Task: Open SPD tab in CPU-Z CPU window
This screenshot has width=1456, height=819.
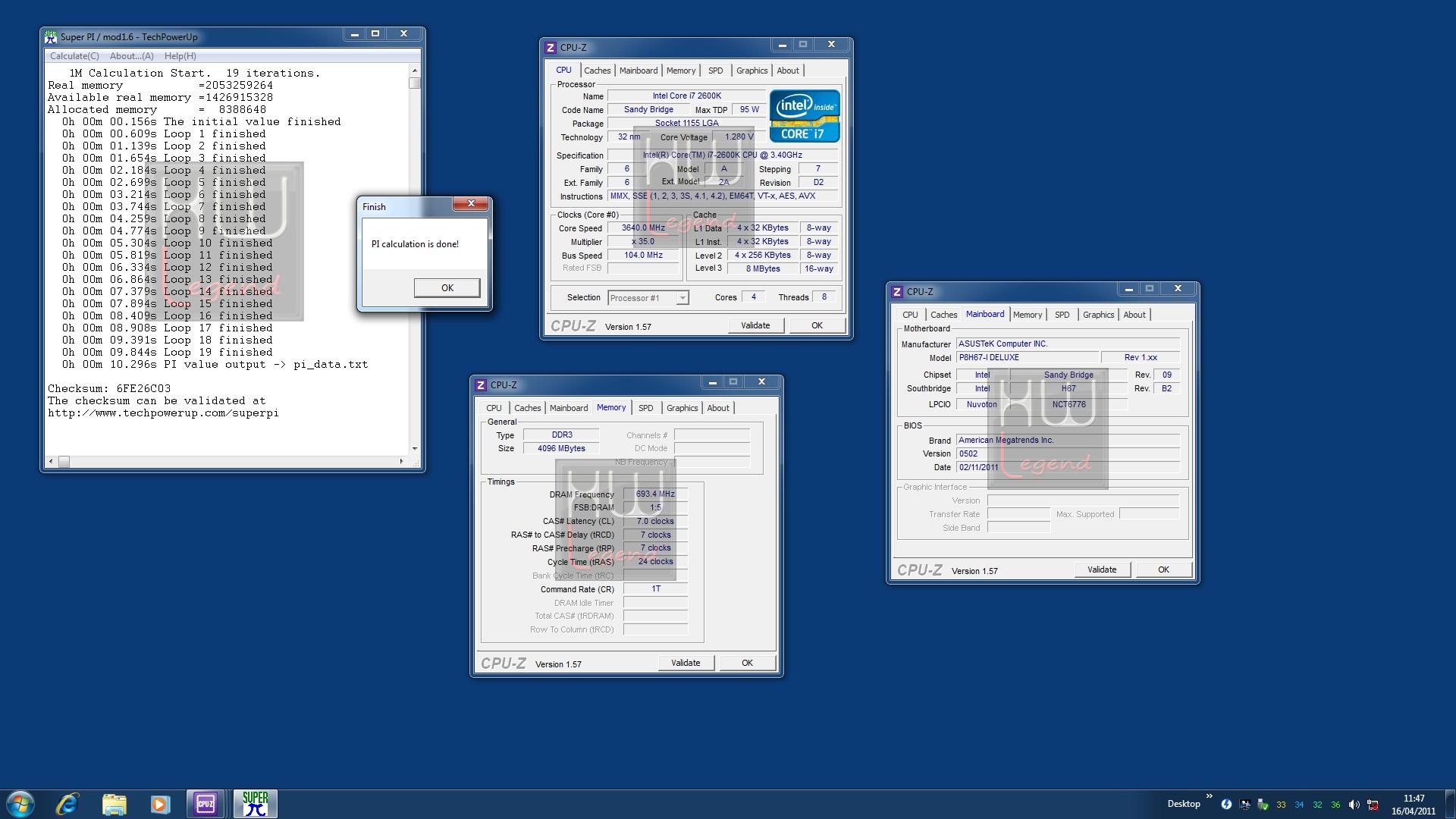Action: tap(716, 71)
